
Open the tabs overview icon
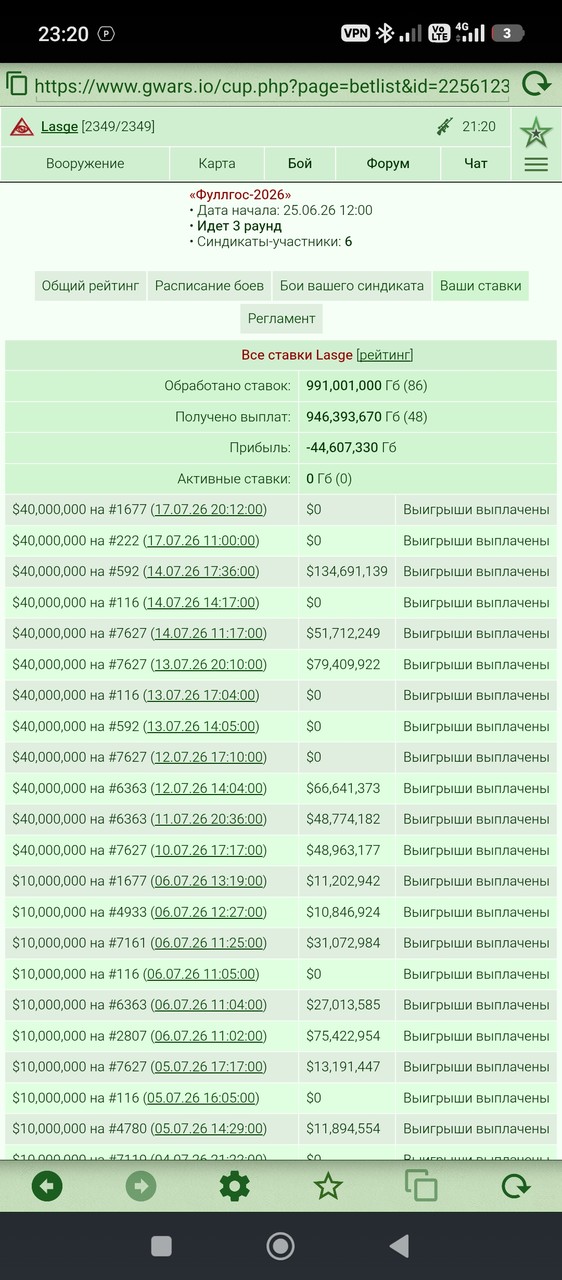[421, 1186]
